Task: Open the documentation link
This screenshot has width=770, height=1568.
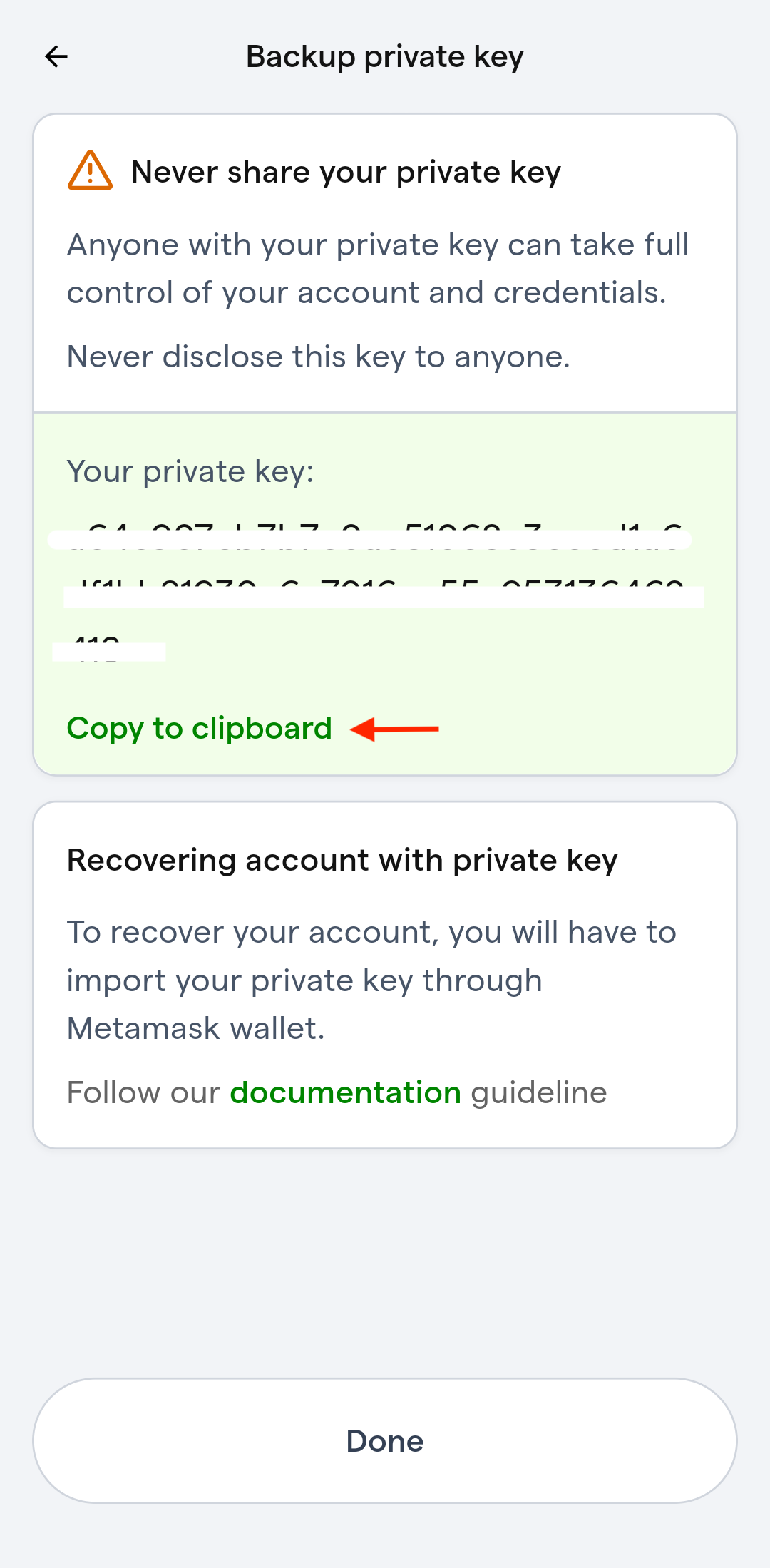Action: (x=346, y=1092)
